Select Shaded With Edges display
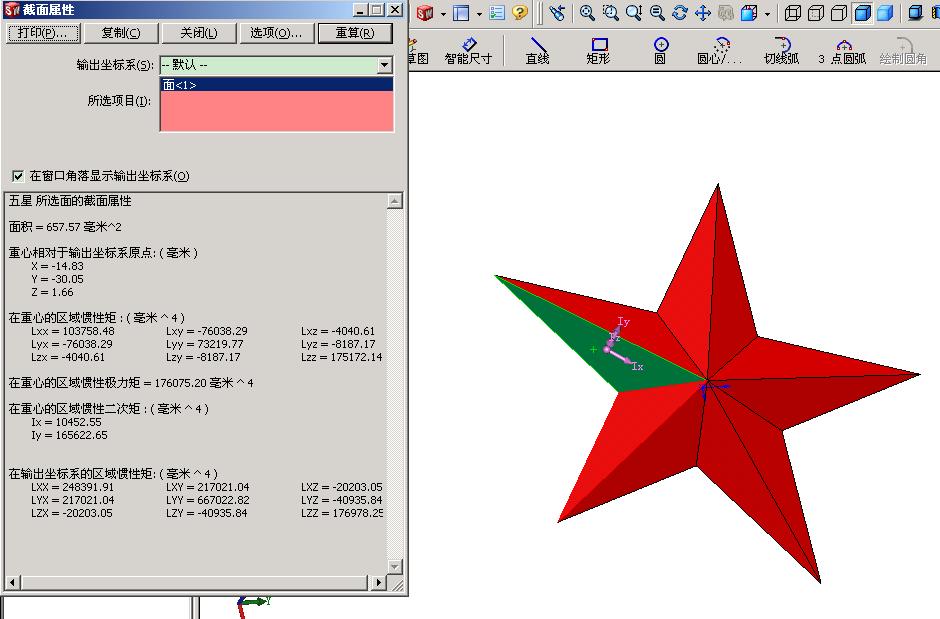 click(x=862, y=13)
